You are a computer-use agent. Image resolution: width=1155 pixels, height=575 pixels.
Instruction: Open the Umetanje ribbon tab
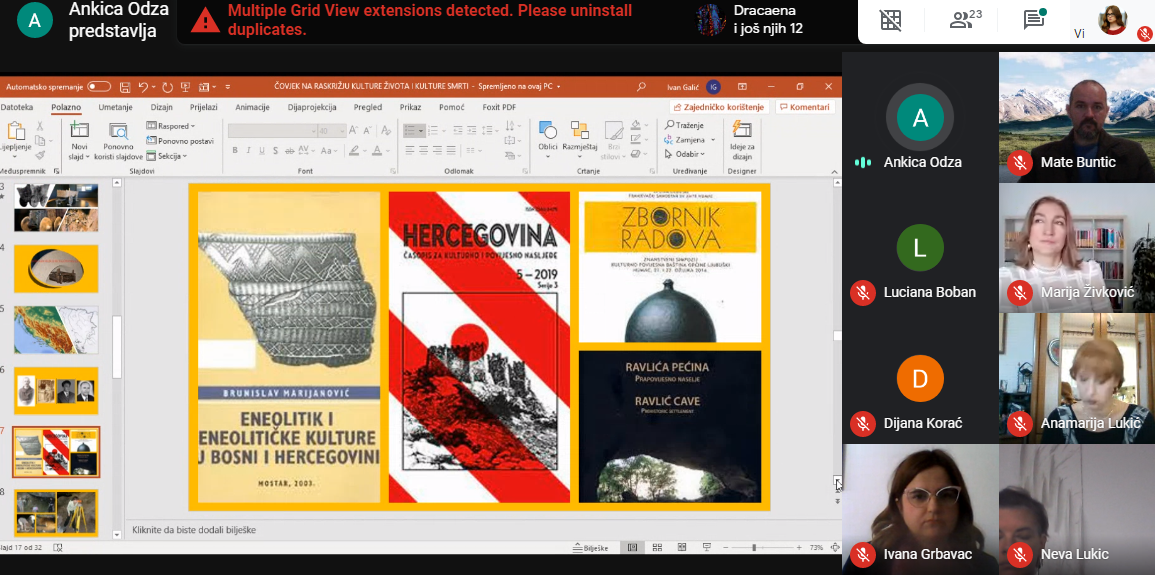pyautogui.click(x=115, y=107)
